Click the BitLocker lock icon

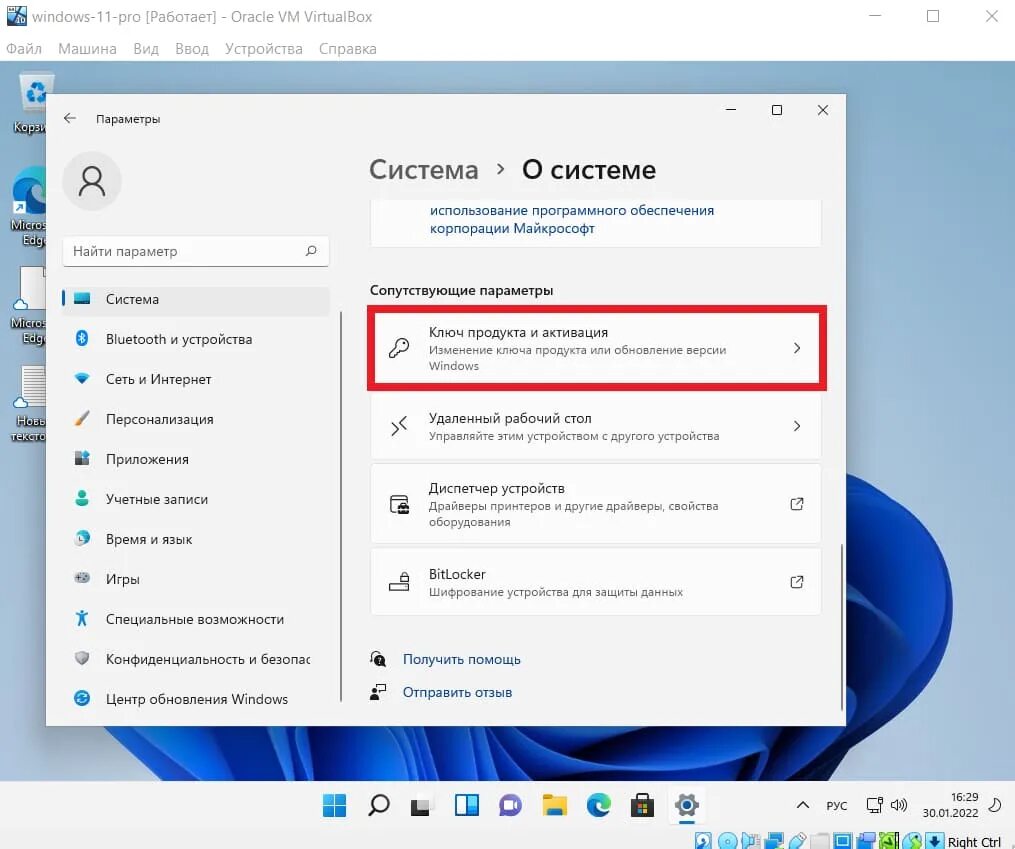point(399,582)
